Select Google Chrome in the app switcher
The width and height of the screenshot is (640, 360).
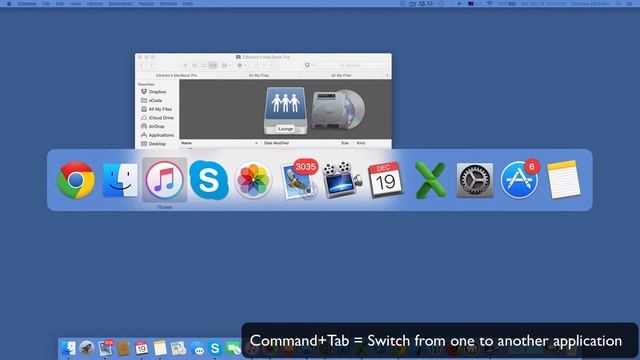point(76,180)
